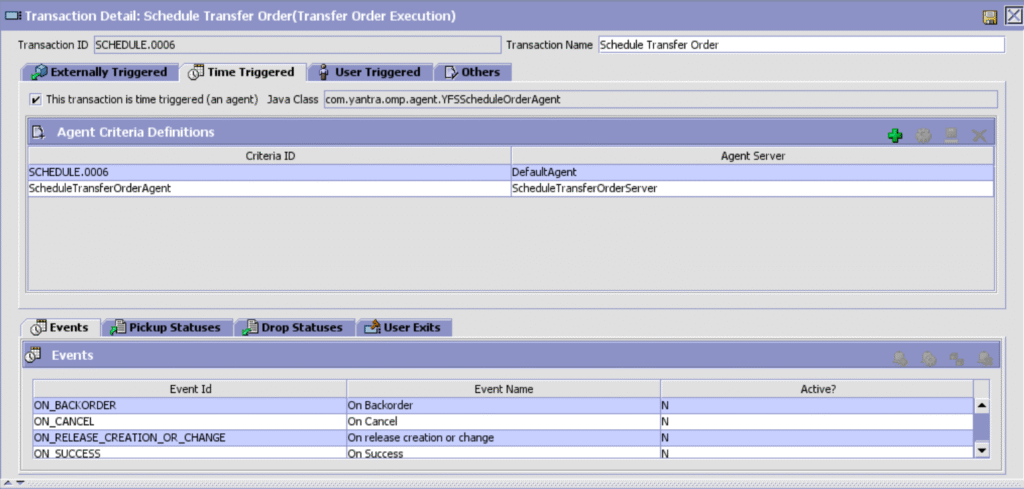Click the last gray icon in Events header toolbar
This screenshot has width=1024, height=489.
tap(984, 358)
